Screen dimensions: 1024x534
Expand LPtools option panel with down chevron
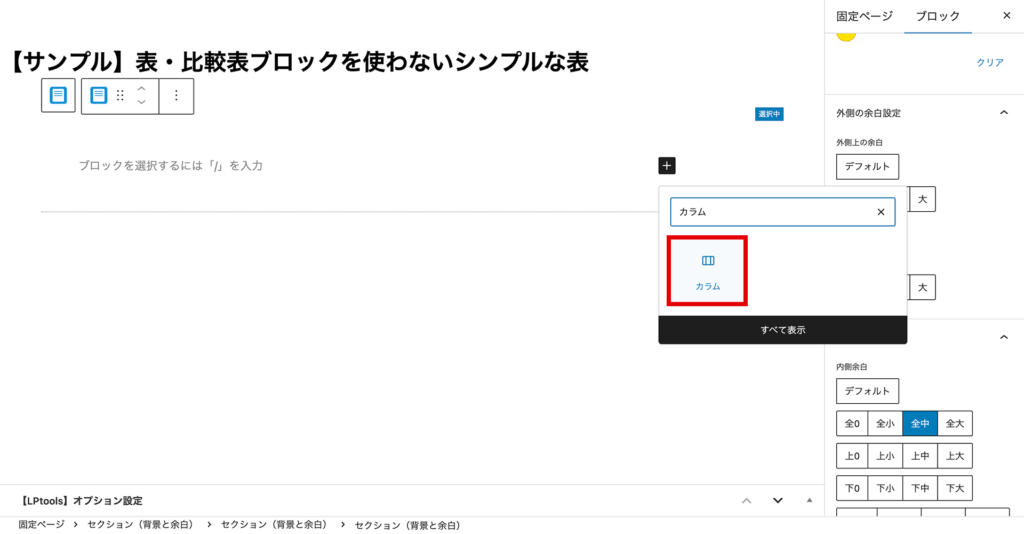(x=777, y=500)
